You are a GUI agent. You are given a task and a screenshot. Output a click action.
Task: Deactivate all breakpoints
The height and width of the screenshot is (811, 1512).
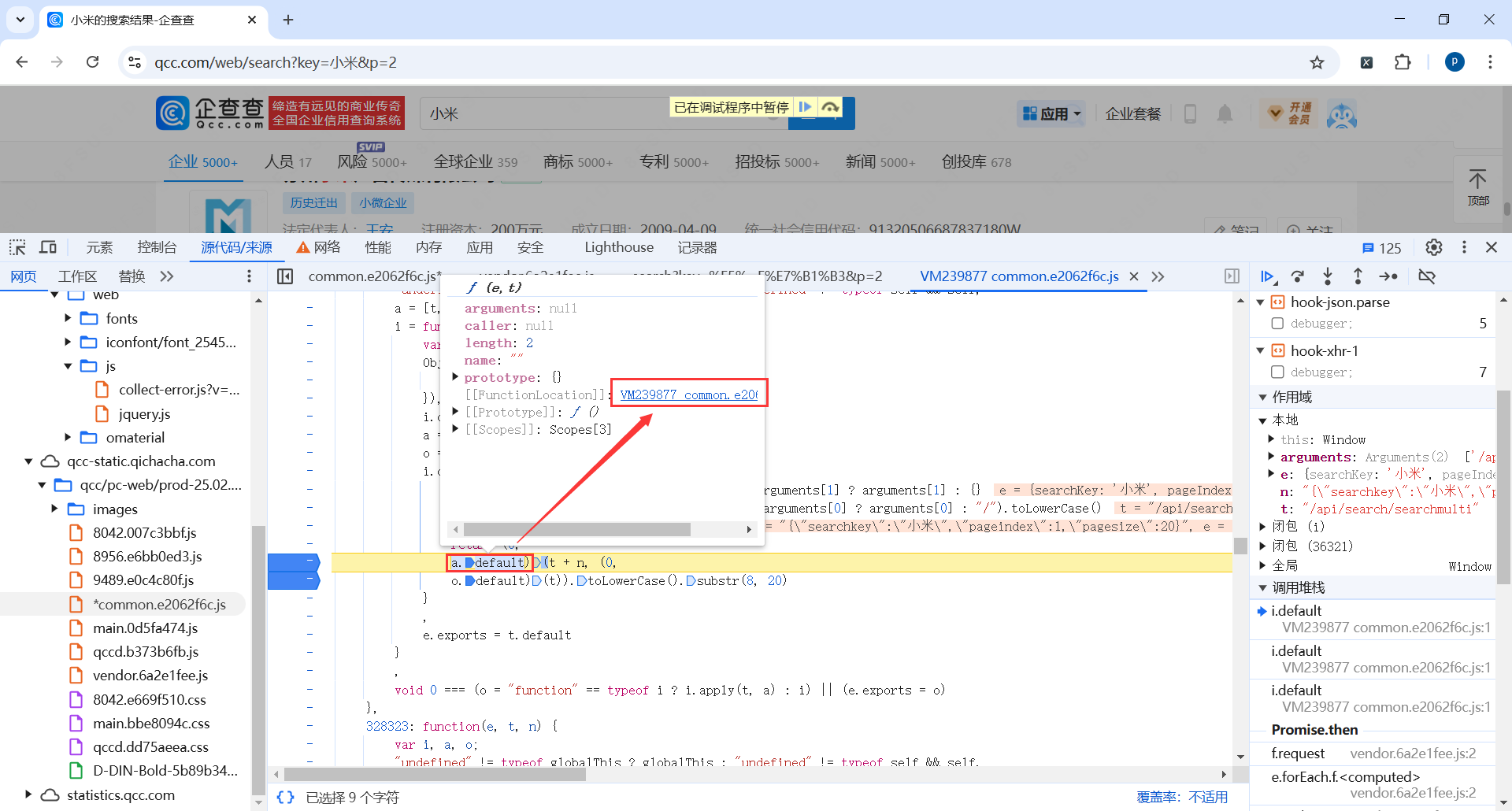[x=1426, y=276]
